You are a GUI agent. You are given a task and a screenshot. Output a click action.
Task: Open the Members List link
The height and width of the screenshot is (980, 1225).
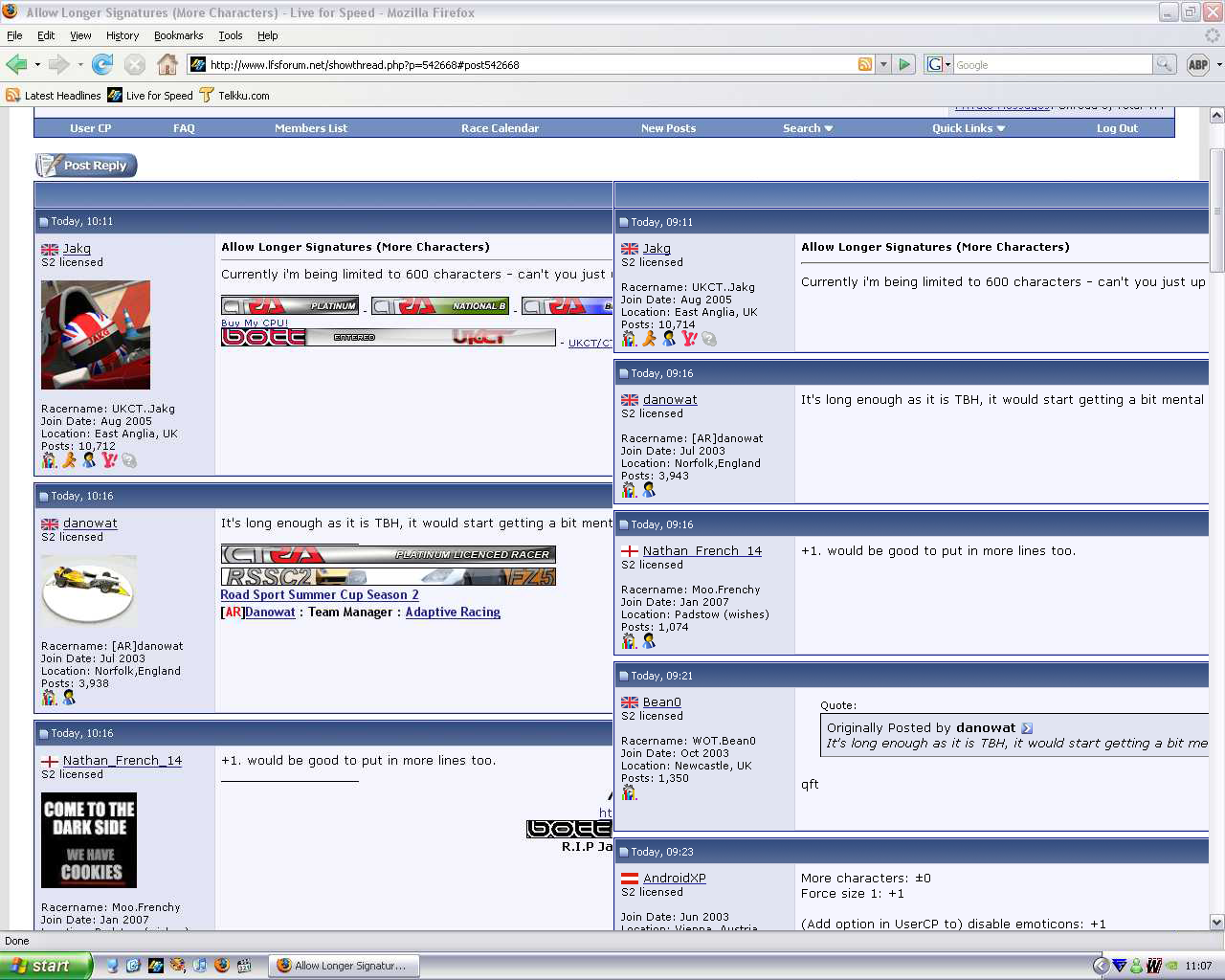(311, 128)
